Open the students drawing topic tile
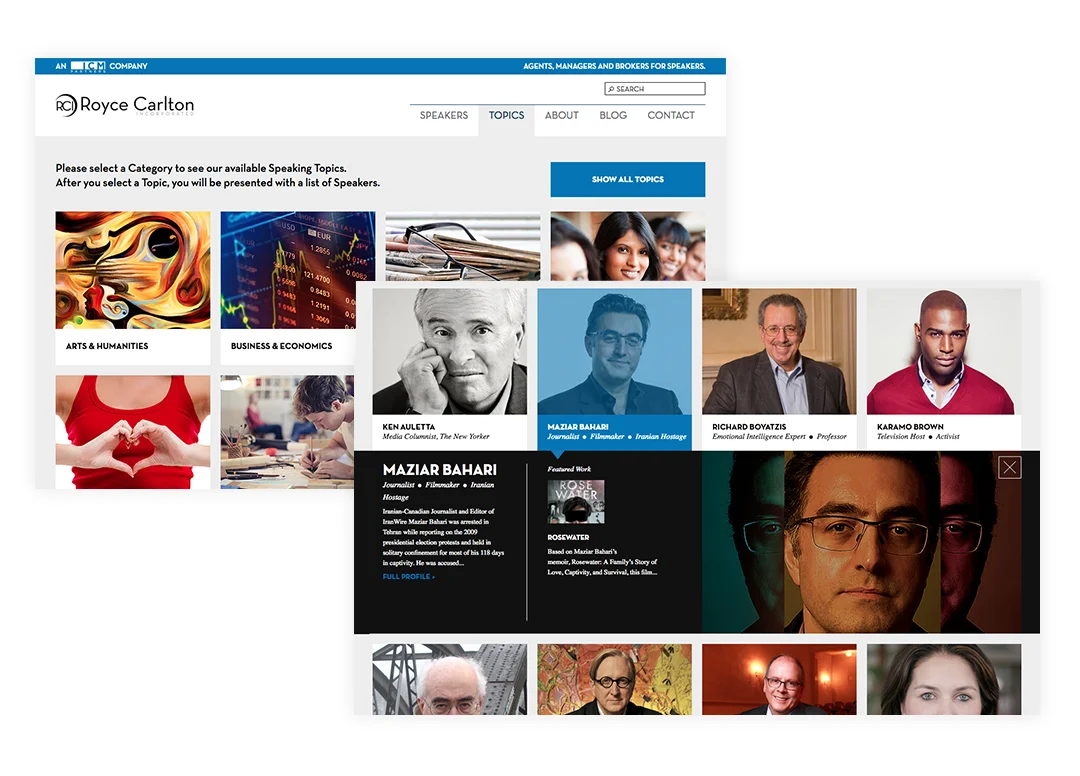This screenshot has height=776, width=1080. [x=287, y=432]
